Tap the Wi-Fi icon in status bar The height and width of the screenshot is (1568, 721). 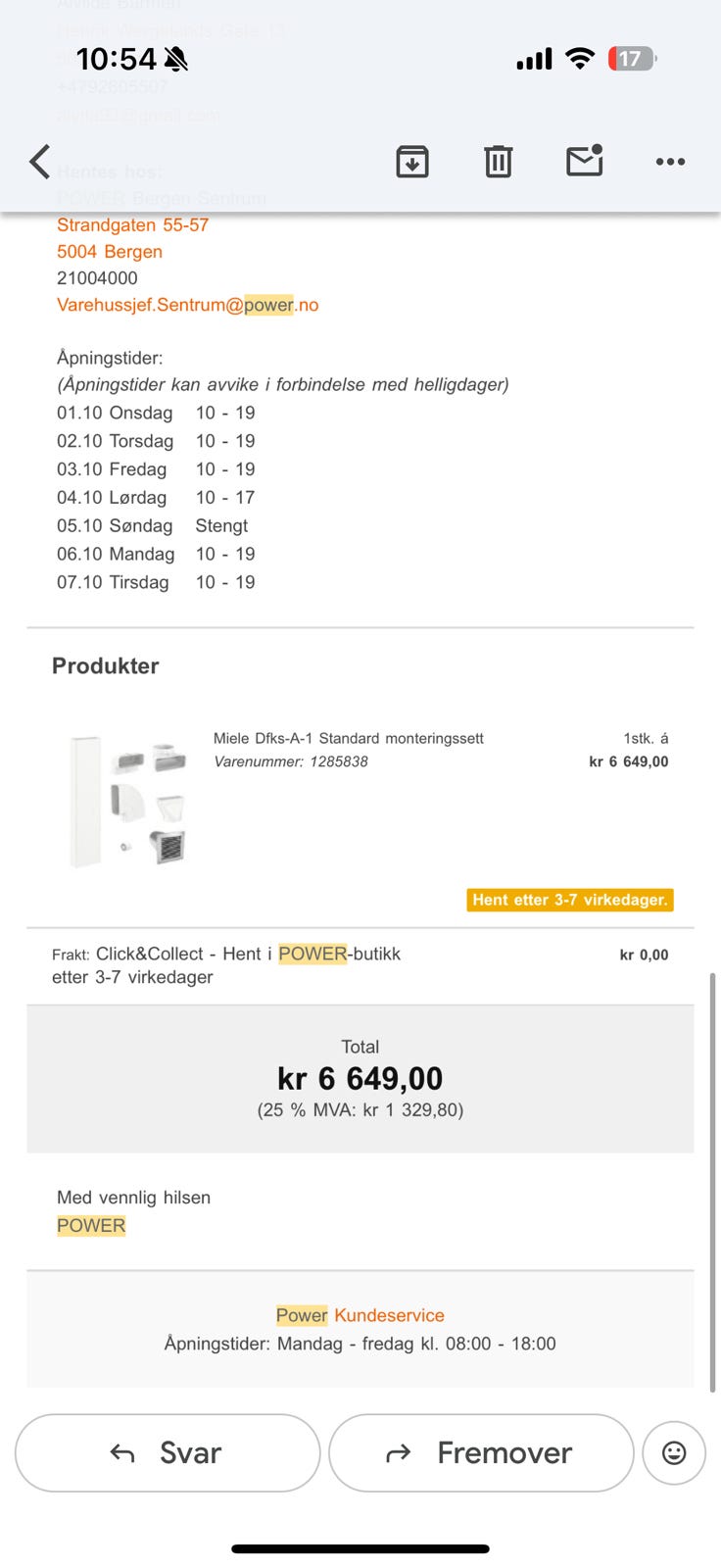pyautogui.click(x=580, y=59)
